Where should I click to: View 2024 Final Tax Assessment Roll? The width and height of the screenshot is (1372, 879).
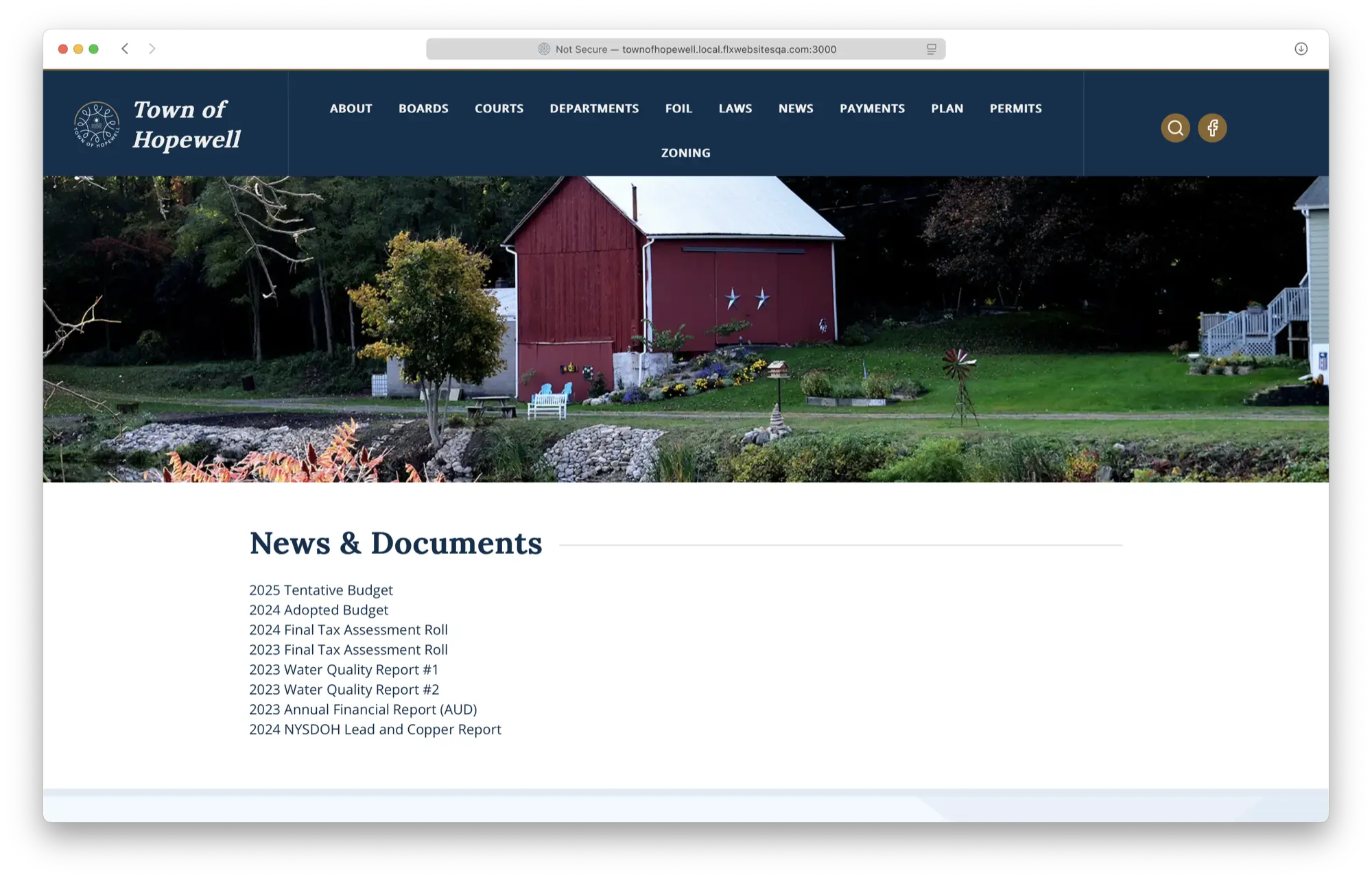[348, 630]
